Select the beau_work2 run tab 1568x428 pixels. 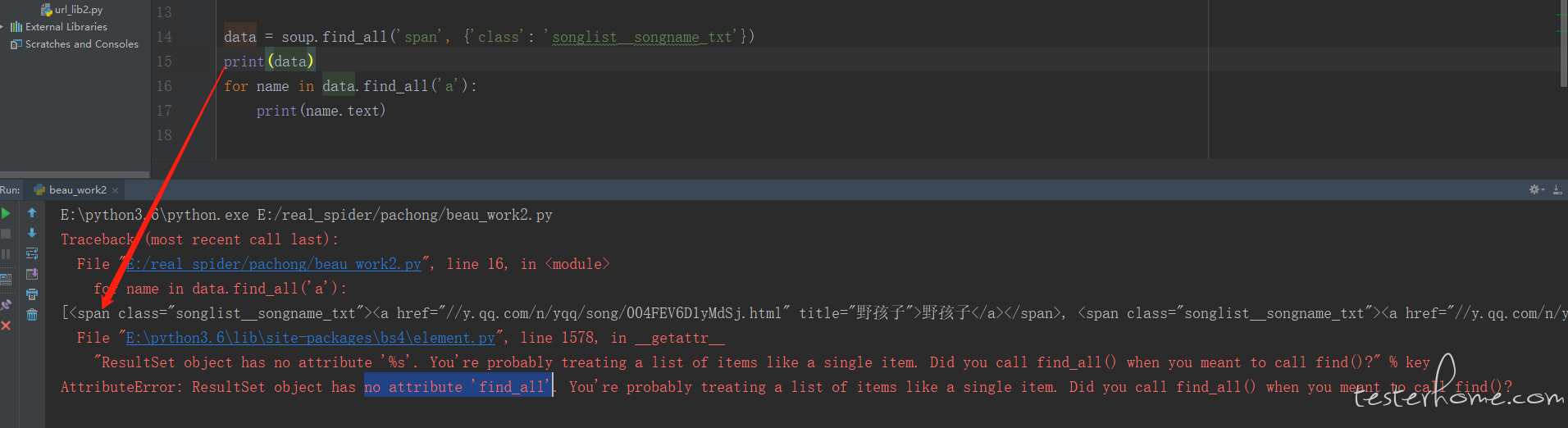click(77, 189)
